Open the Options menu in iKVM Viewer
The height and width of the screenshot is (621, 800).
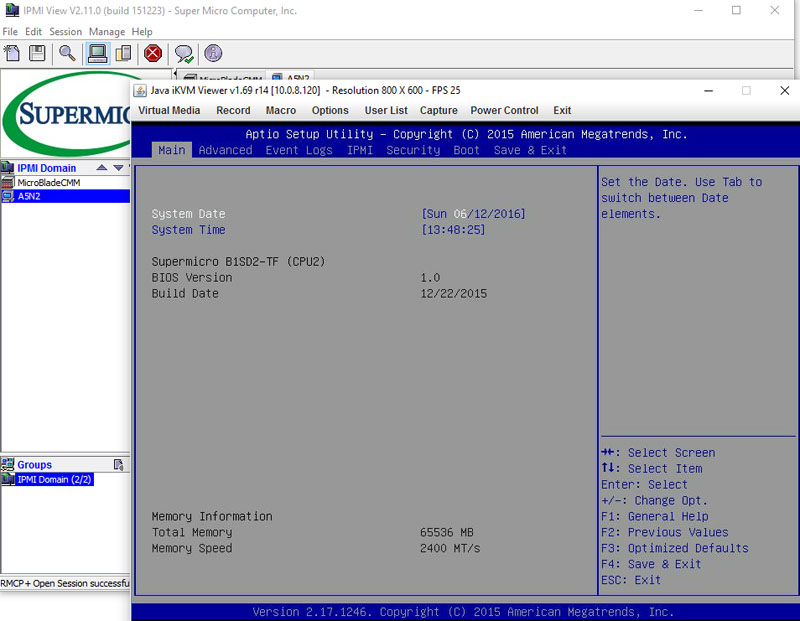click(x=330, y=110)
